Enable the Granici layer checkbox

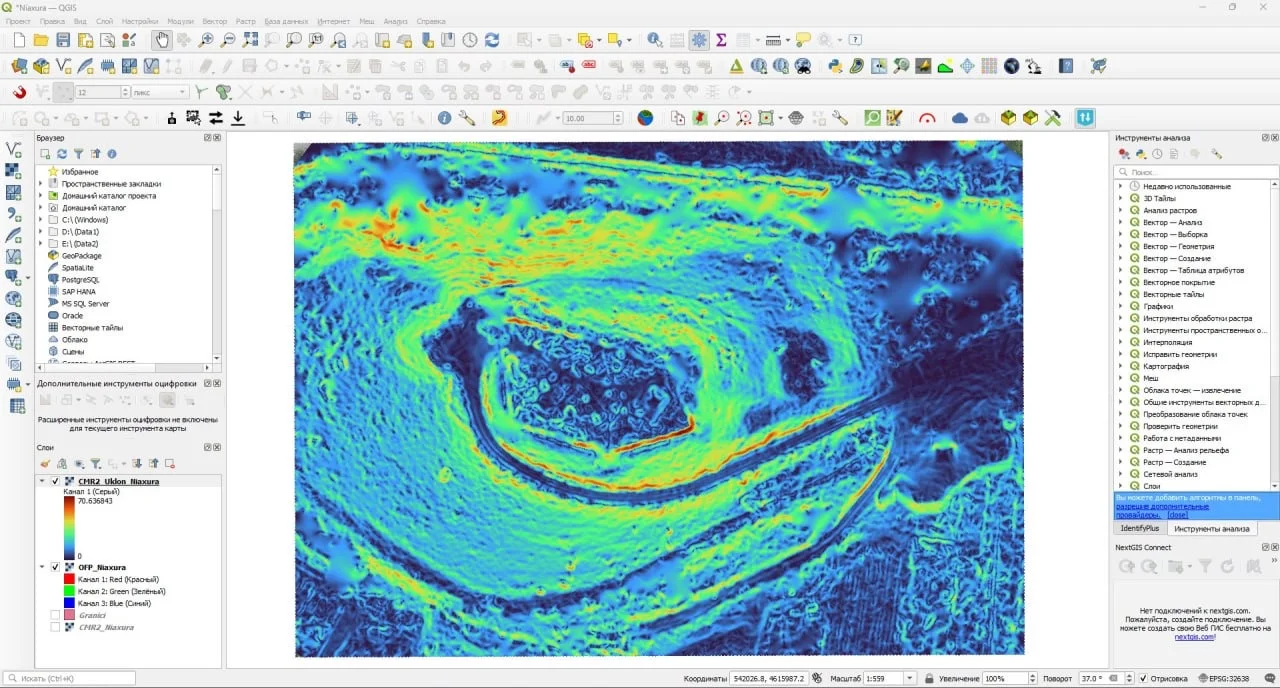(x=57, y=615)
